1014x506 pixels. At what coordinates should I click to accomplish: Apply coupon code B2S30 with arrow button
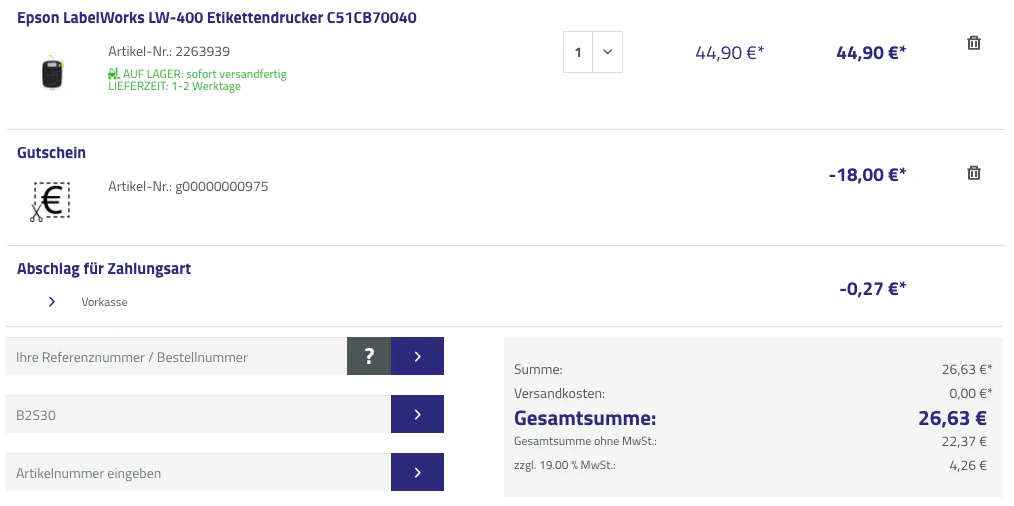(x=417, y=414)
